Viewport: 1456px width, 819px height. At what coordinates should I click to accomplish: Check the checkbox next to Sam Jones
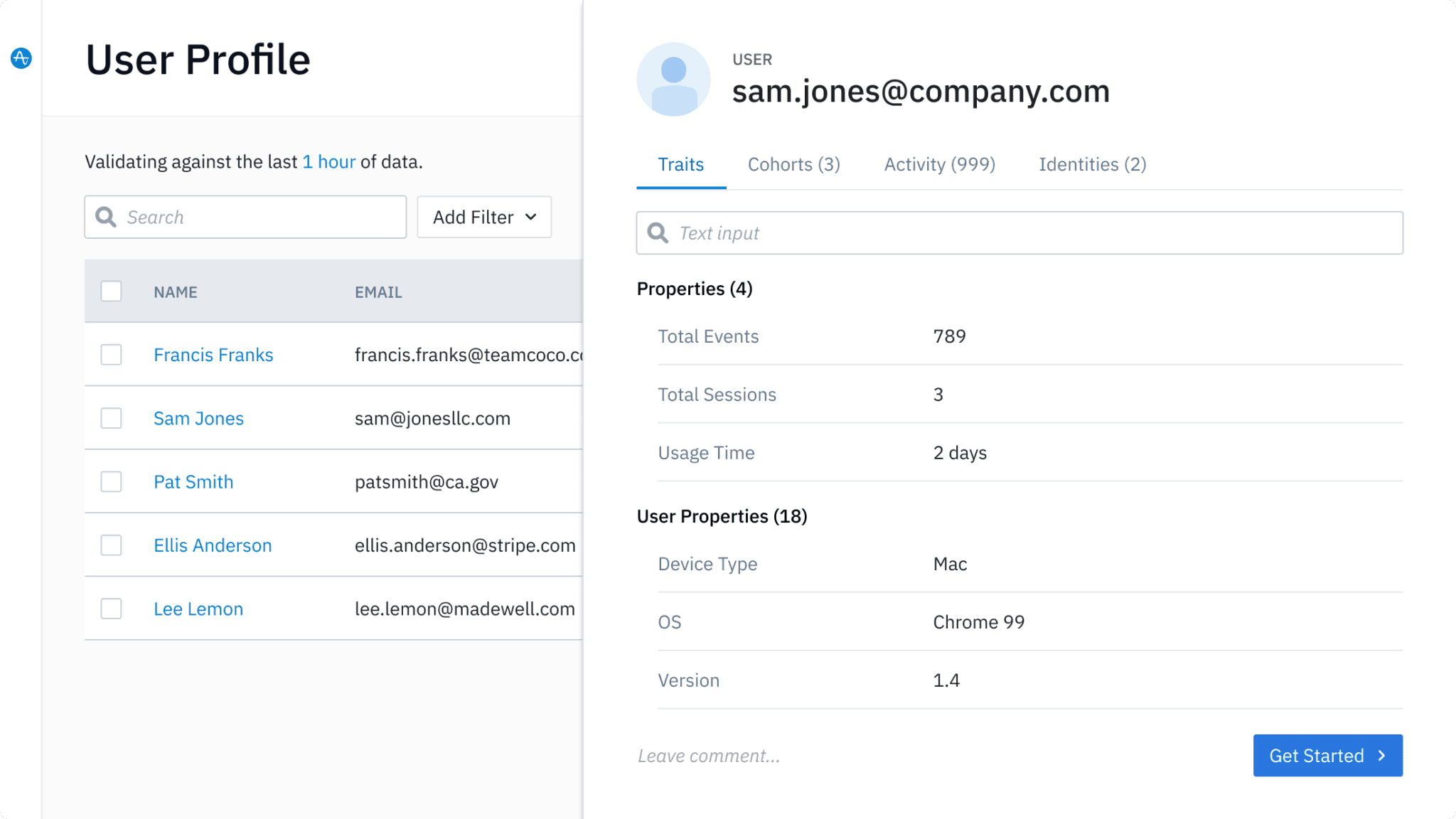(x=111, y=418)
